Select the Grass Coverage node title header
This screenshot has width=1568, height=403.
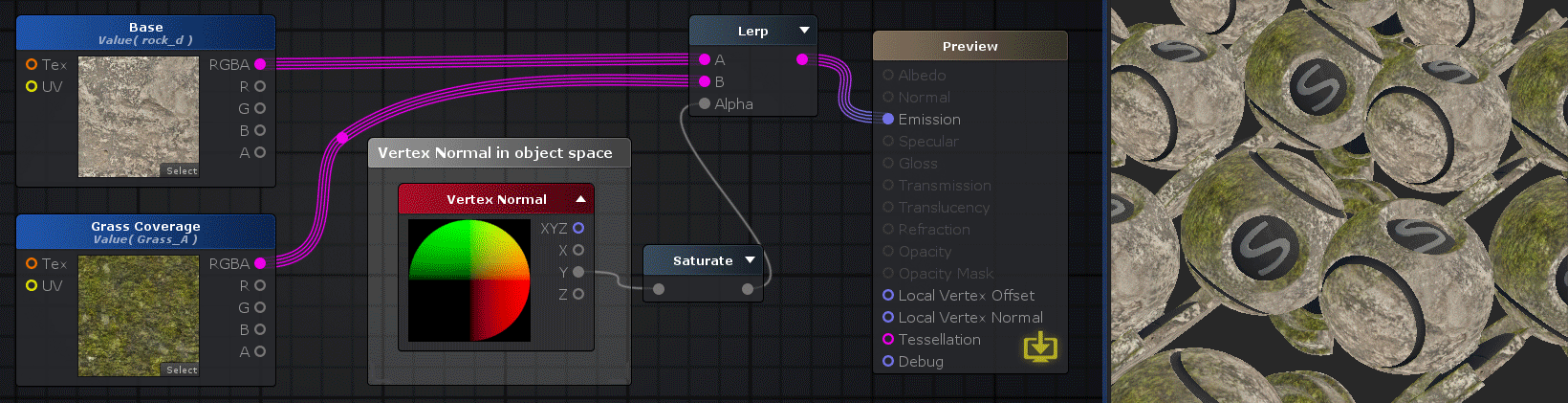(x=145, y=232)
